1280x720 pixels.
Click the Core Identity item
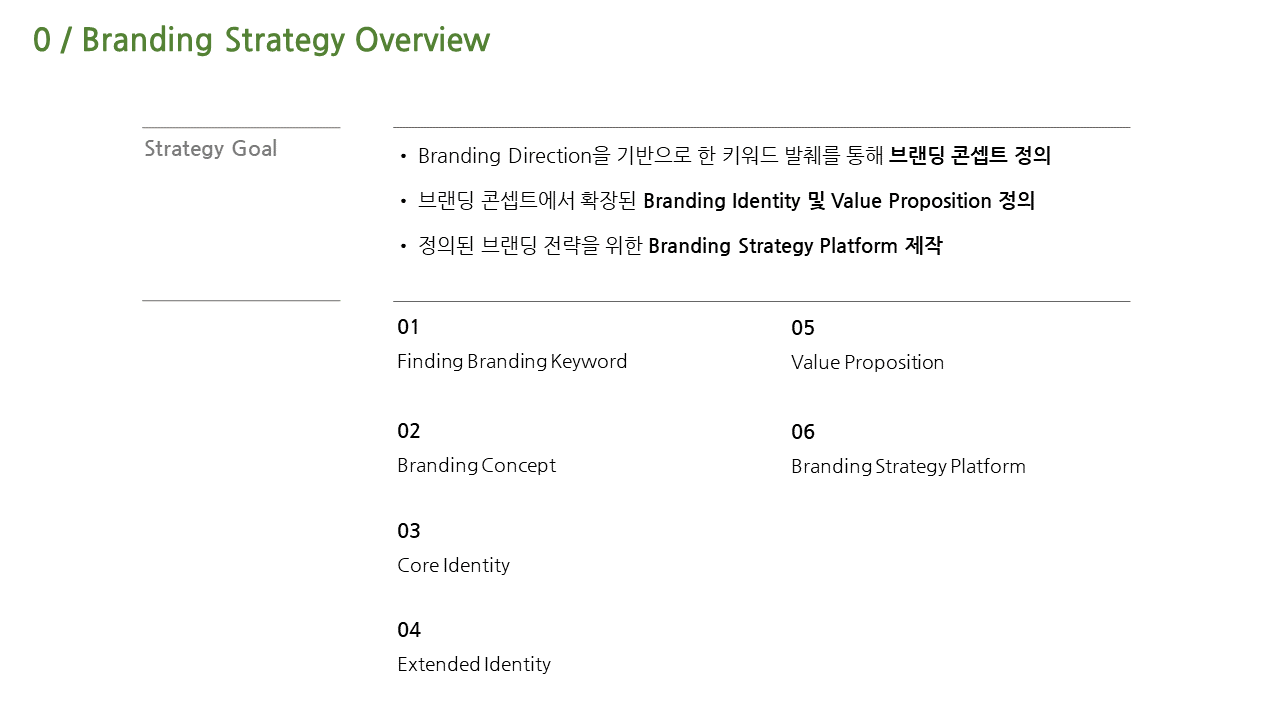click(453, 565)
